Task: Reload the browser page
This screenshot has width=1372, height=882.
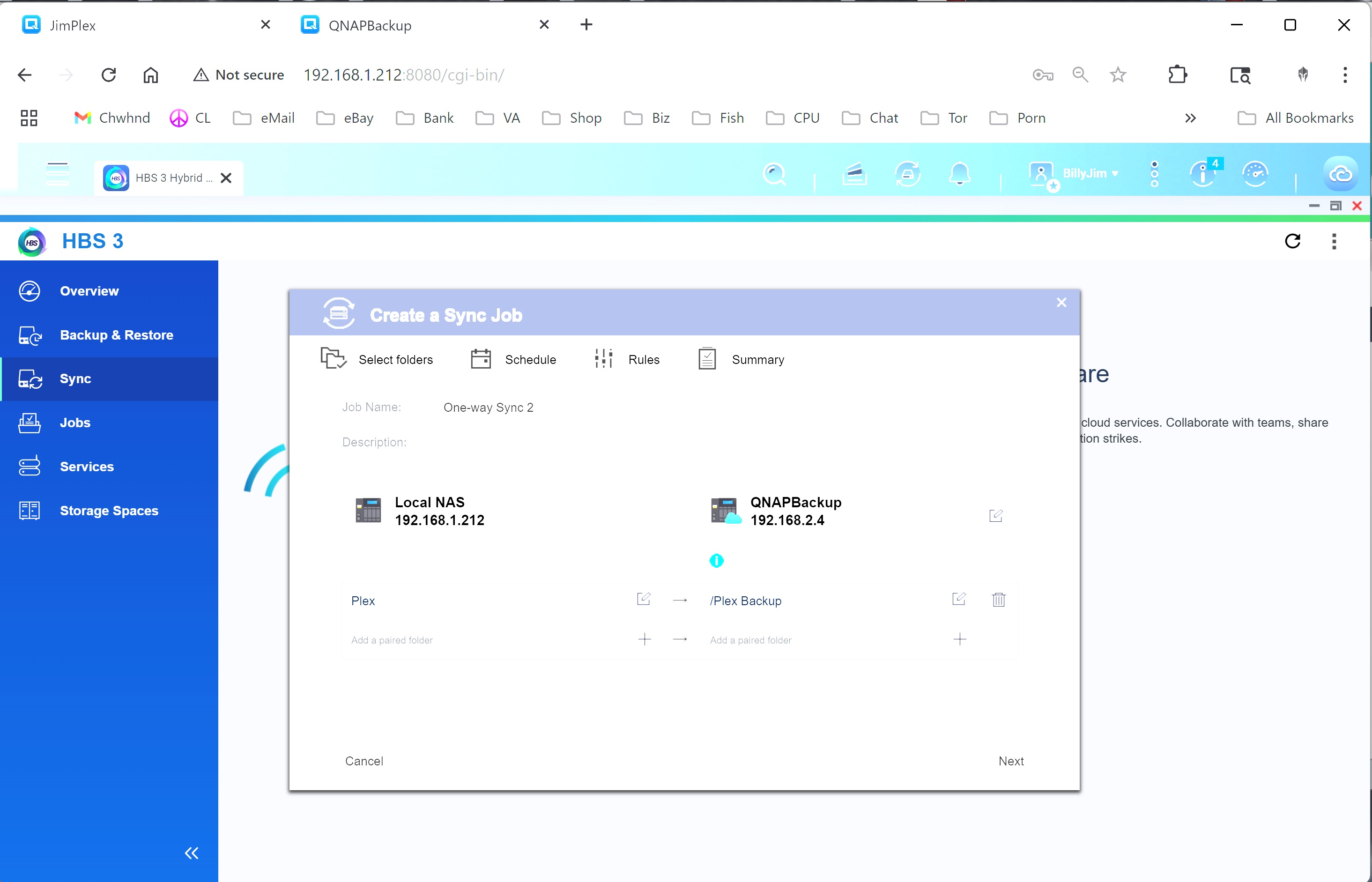Action: [108, 75]
